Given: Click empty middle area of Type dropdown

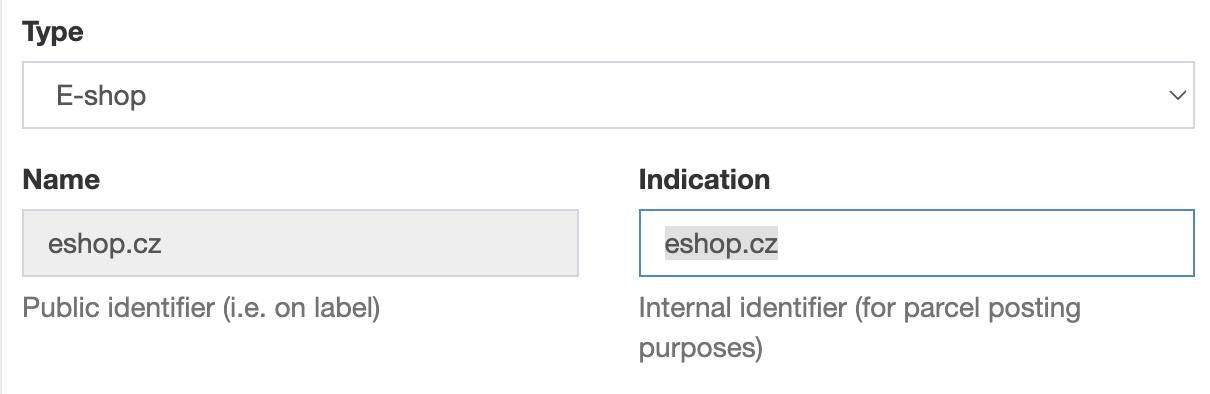Looking at the screenshot, I should pos(650,96).
